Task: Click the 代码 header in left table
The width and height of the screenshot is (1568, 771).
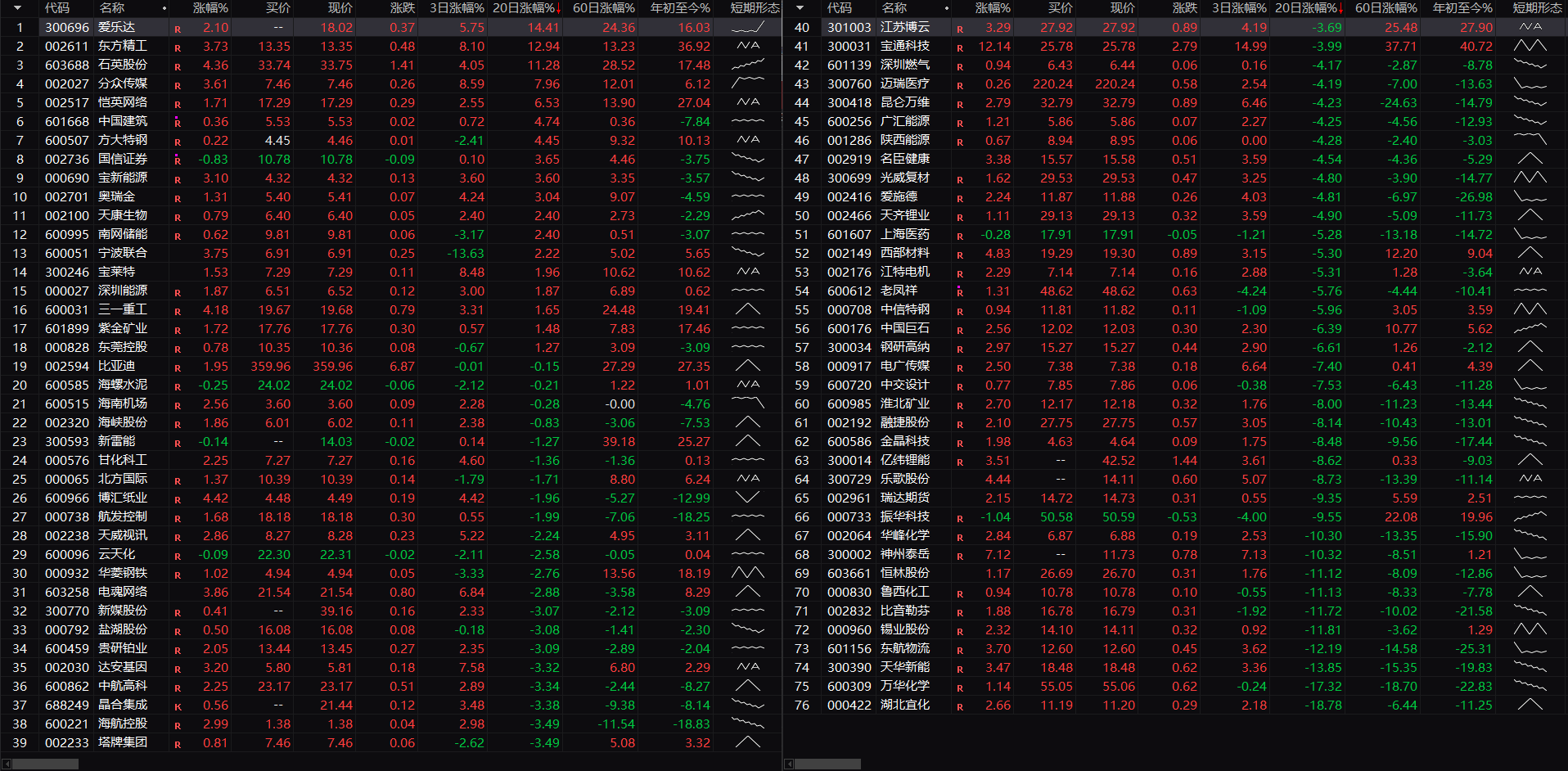Action: point(57,8)
